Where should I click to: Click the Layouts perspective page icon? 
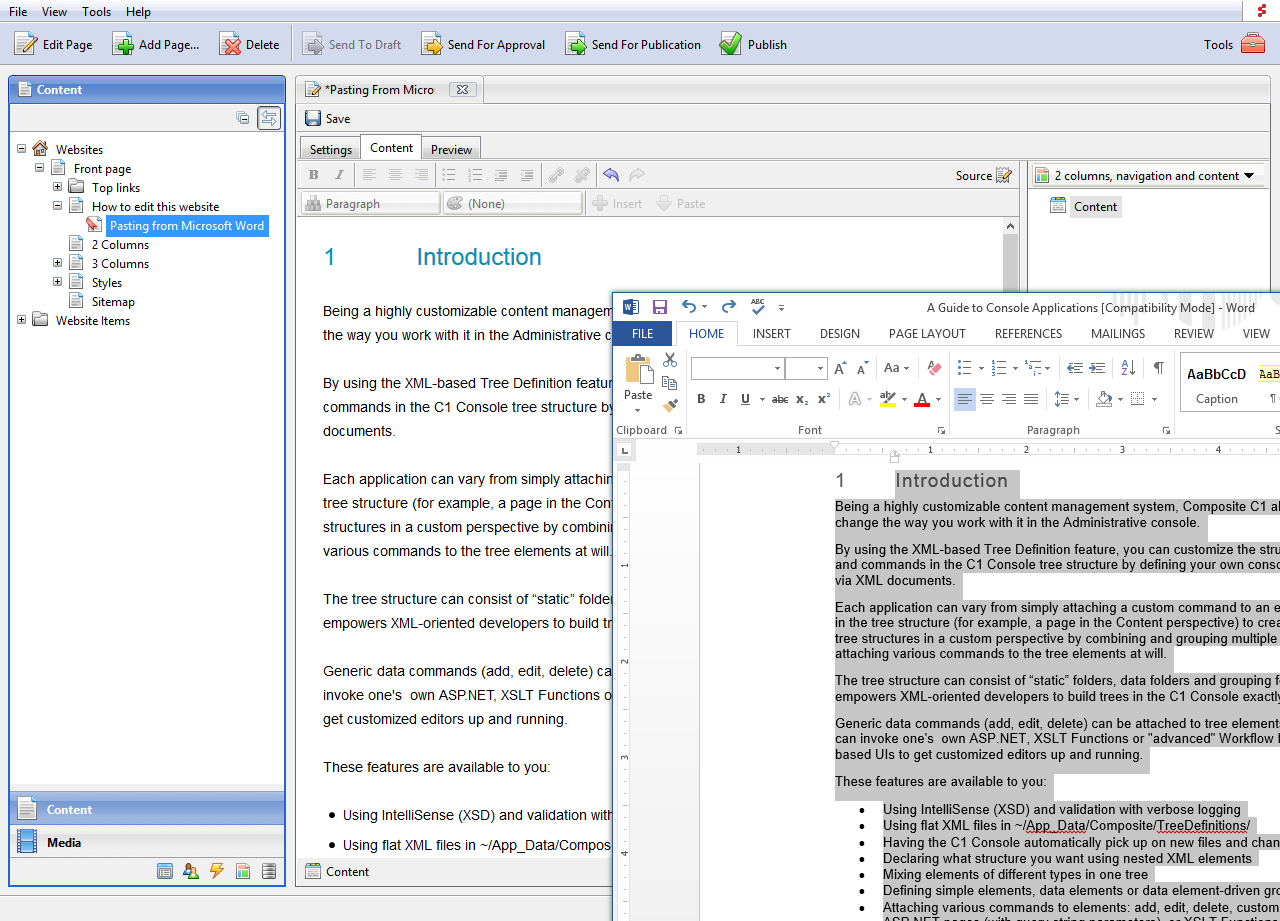[x=243, y=871]
